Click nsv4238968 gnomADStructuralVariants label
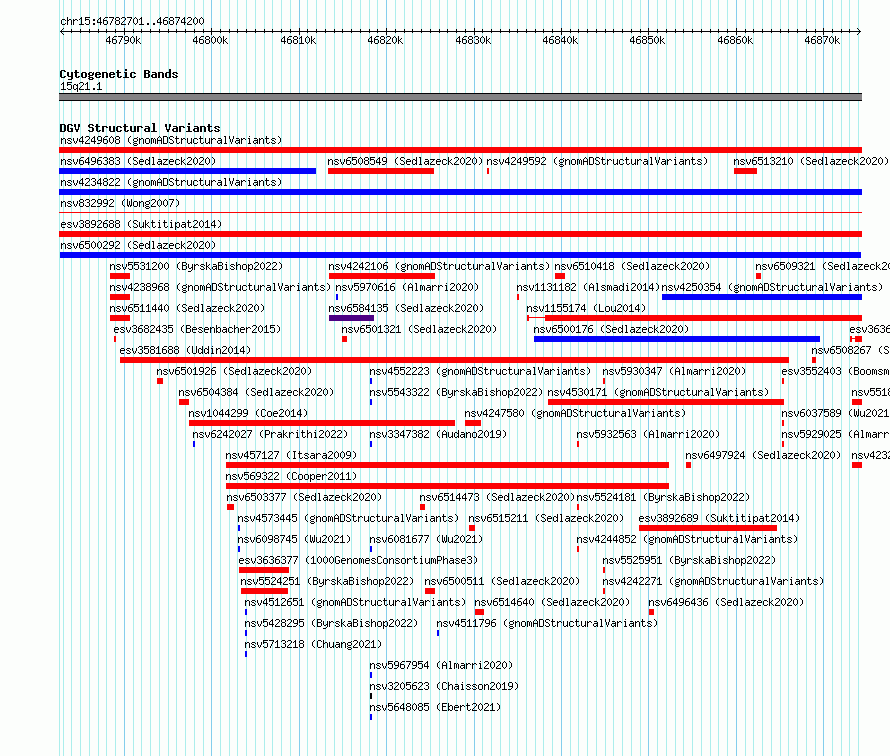Screen dimensions: 890x756 [220, 287]
